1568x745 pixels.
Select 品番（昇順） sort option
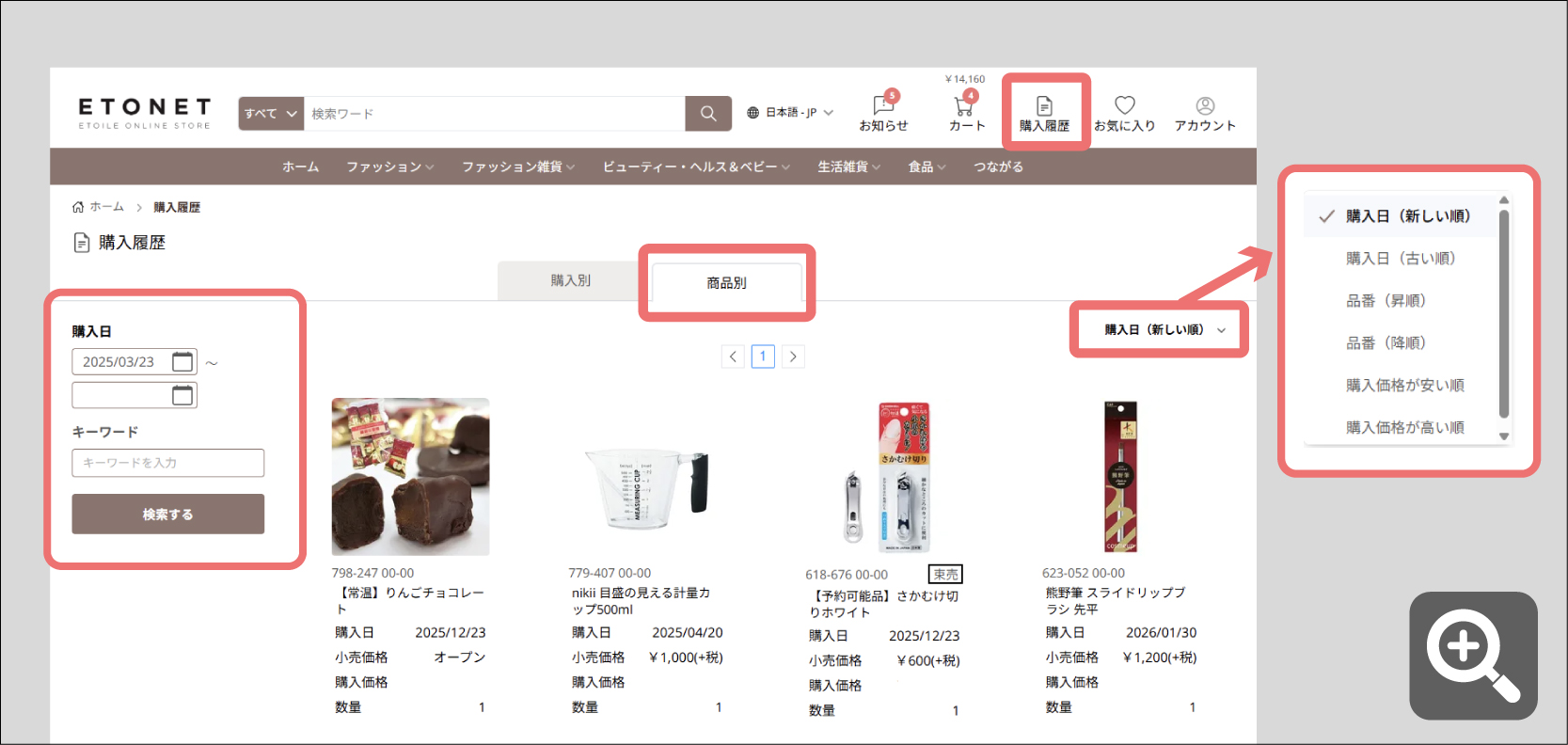1402,301
